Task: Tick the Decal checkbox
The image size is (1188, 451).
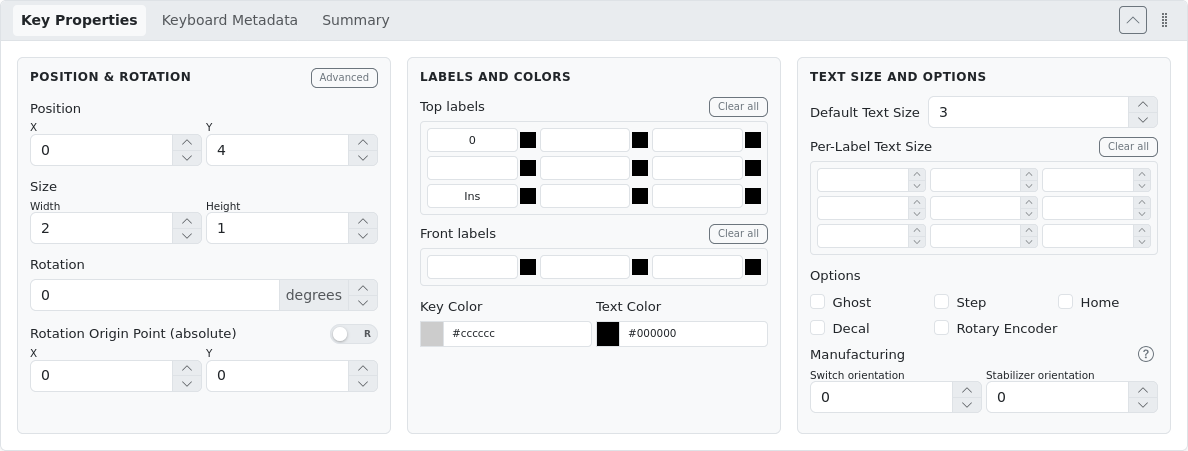Action: (x=818, y=328)
